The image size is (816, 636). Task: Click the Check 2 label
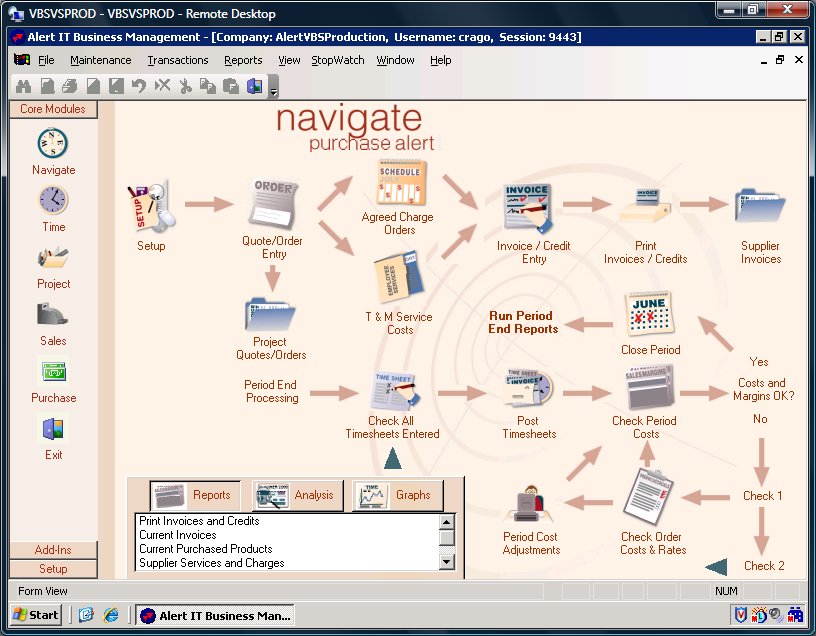(764, 566)
